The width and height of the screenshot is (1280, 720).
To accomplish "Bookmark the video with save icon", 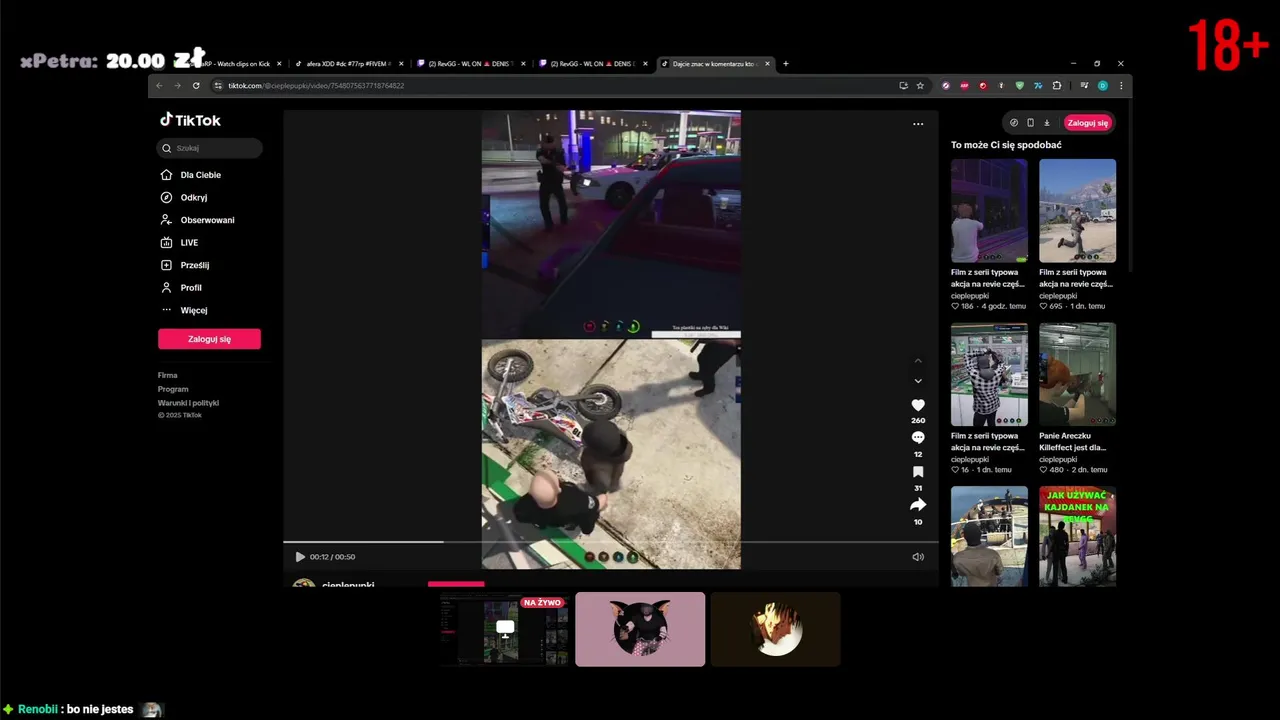I will (918, 472).
